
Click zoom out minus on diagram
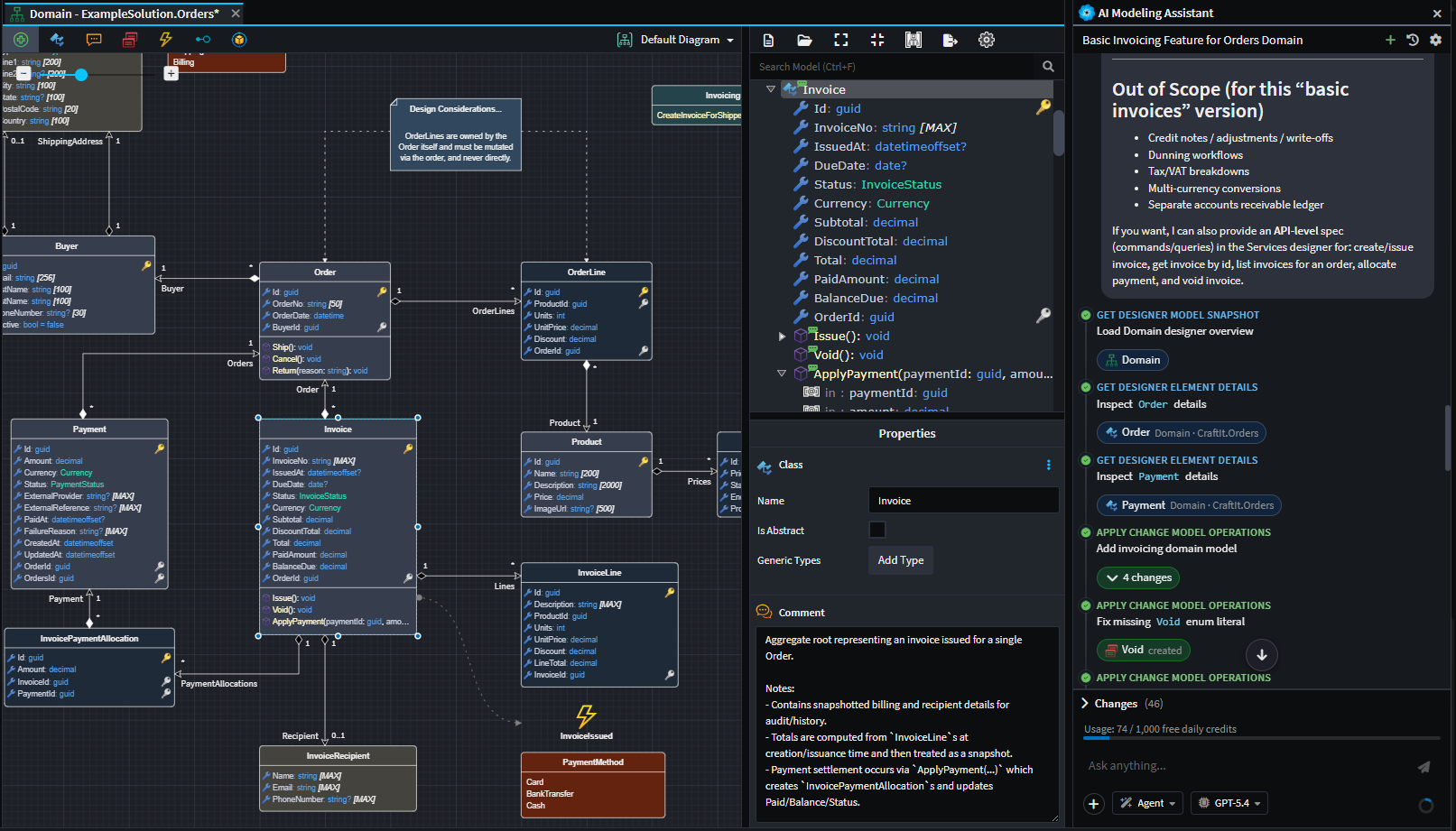[x=23, y=73]
